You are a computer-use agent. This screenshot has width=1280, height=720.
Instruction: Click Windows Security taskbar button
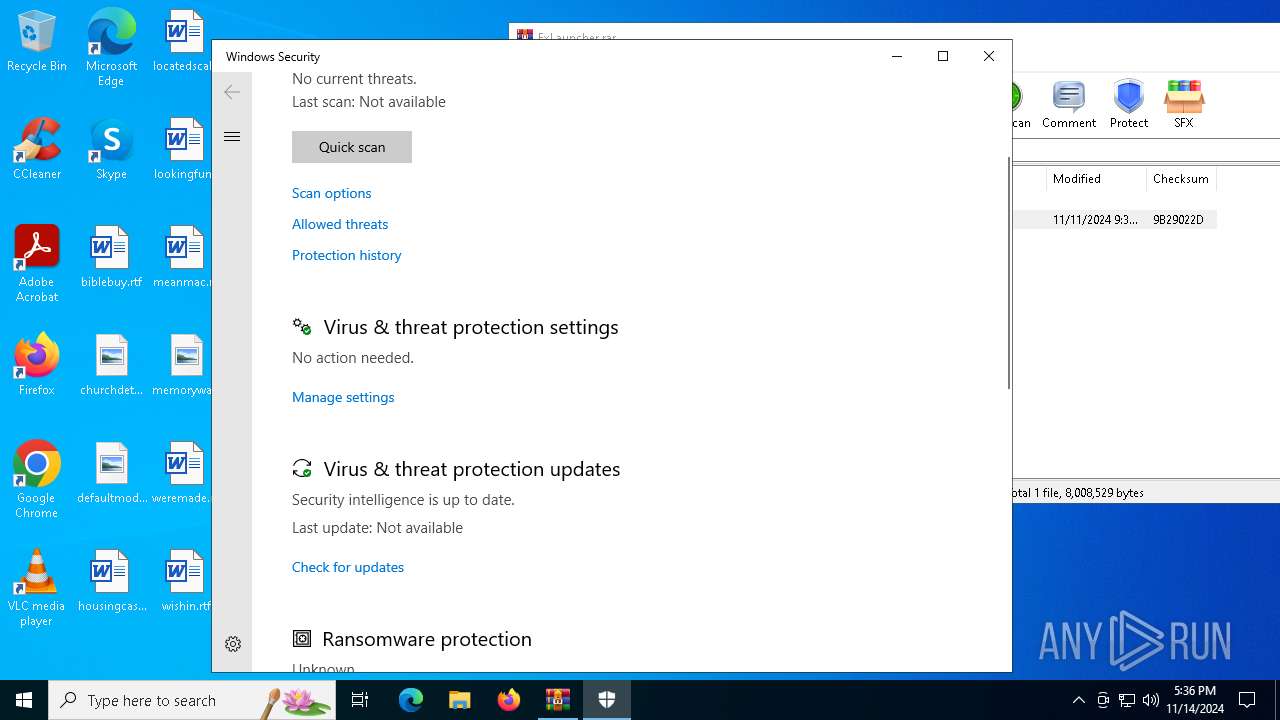tap(607, 700)
